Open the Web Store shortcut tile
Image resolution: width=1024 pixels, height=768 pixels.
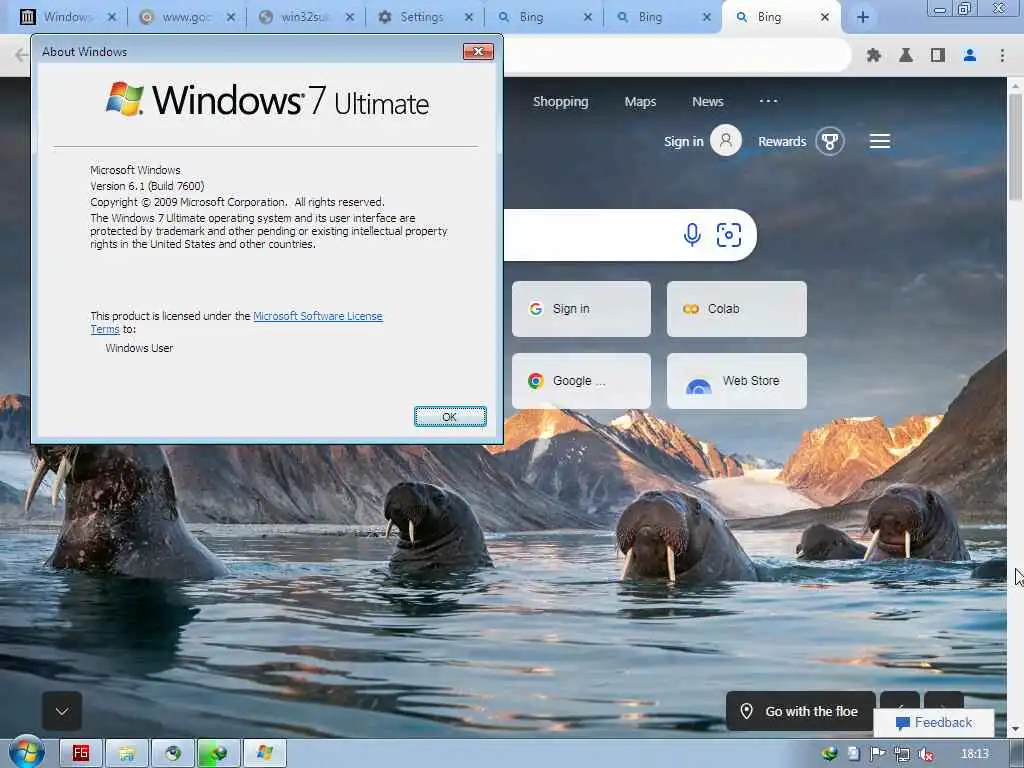tap(737, 381)
